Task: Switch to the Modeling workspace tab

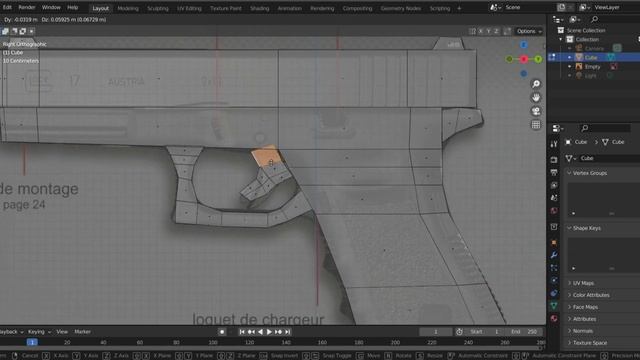Action: coord(128,8)
